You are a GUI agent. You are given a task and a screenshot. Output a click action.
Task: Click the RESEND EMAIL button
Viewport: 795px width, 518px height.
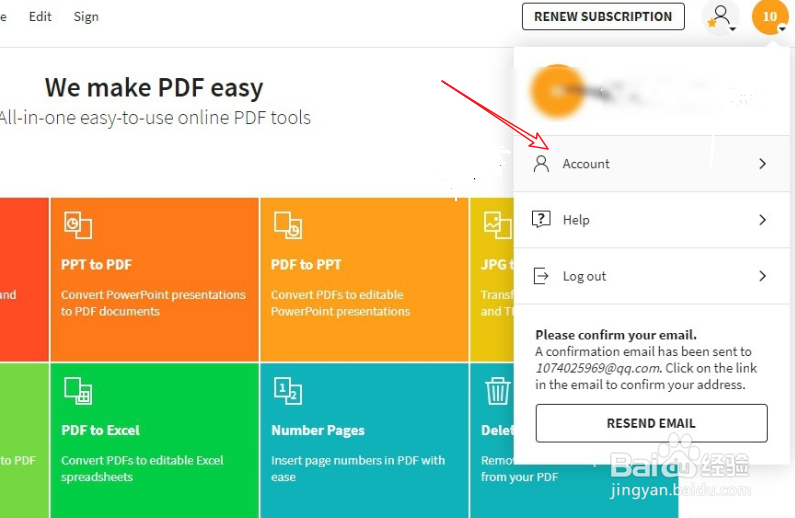[652, 423]
